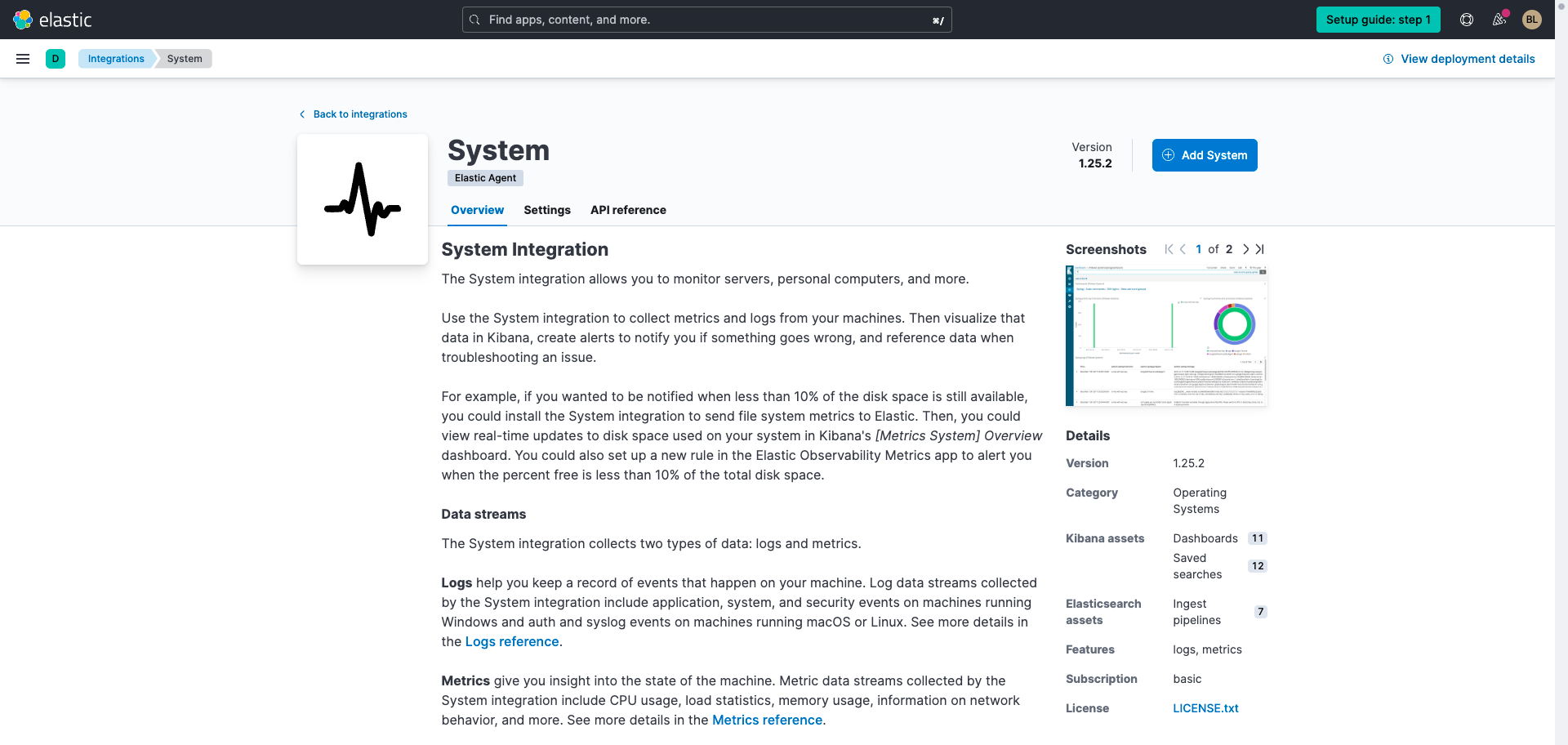Click the Elastic logo
The width and height of the screenshot is (1568, 745).
[52, 20]
